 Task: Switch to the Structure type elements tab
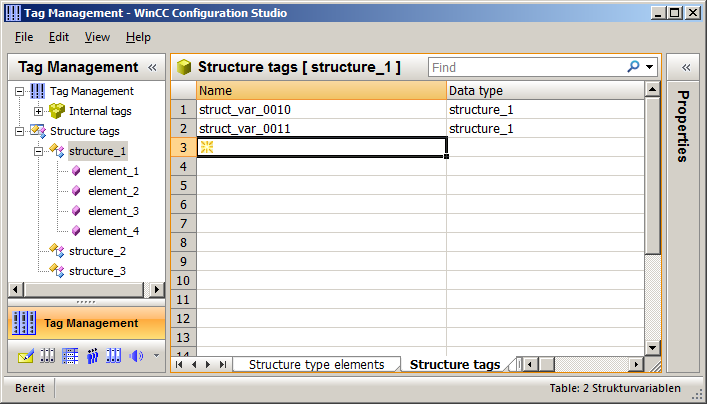(x=316, y=365)
